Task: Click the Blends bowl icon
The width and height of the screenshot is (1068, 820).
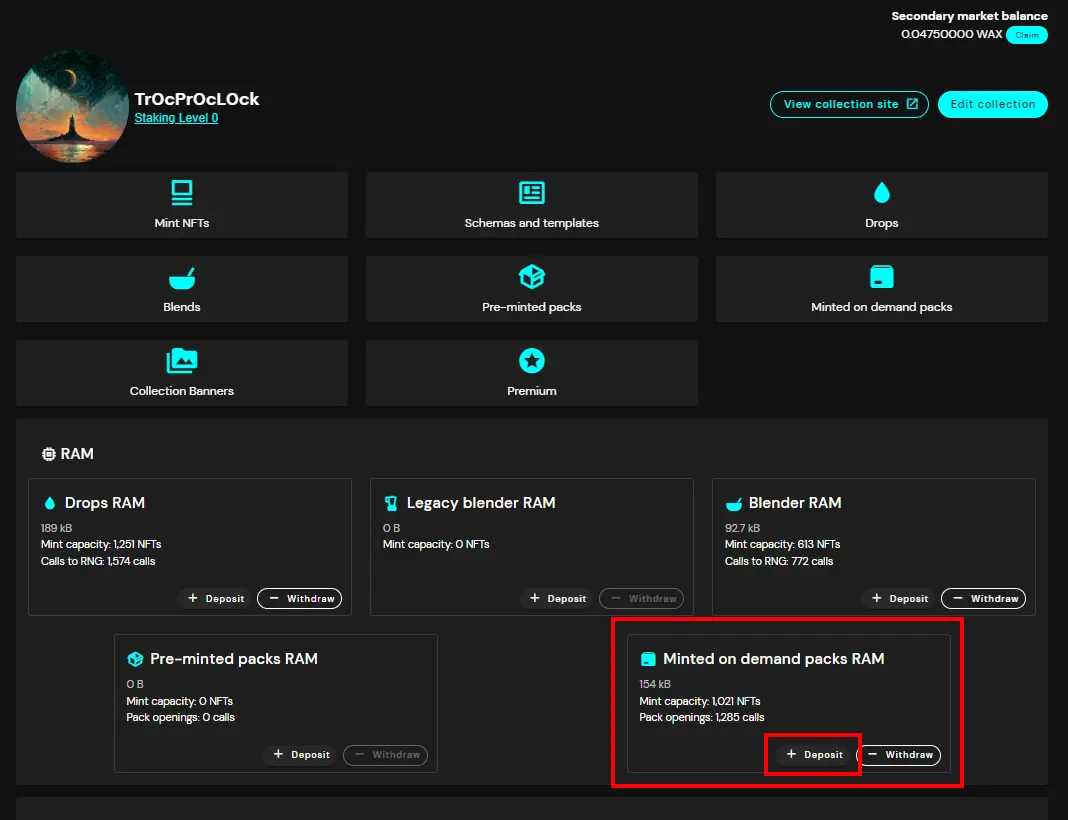Action: click(182, 277)
